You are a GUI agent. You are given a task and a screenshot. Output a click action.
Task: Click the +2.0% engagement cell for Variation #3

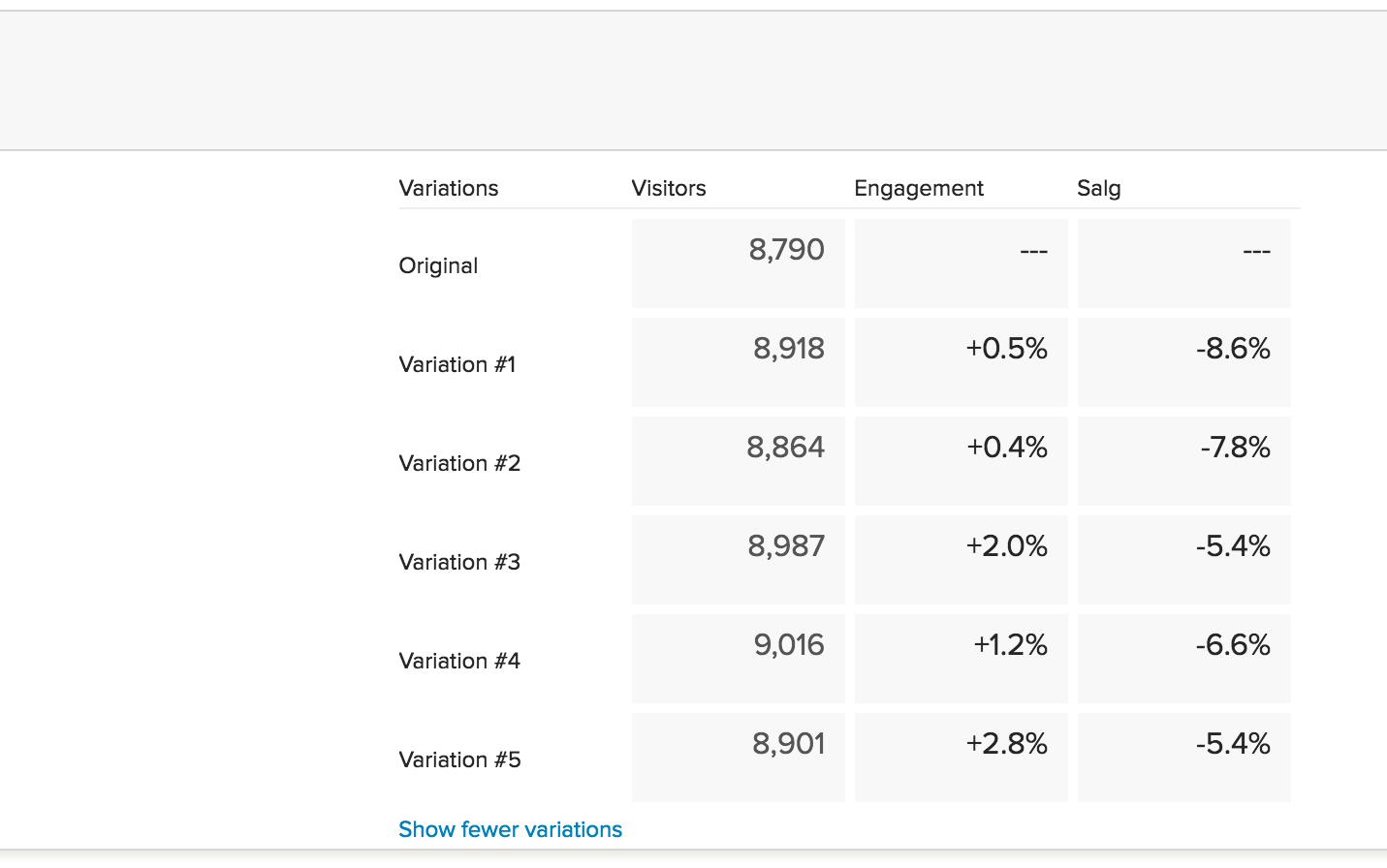click(x=961, y=560)
